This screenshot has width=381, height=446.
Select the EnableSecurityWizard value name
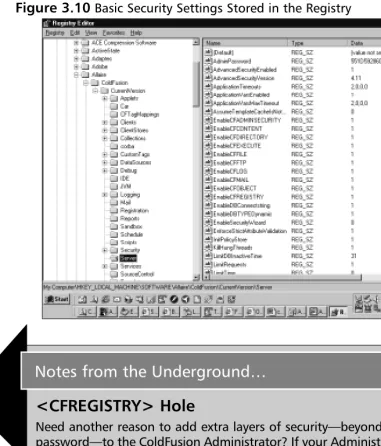point(239,222)
